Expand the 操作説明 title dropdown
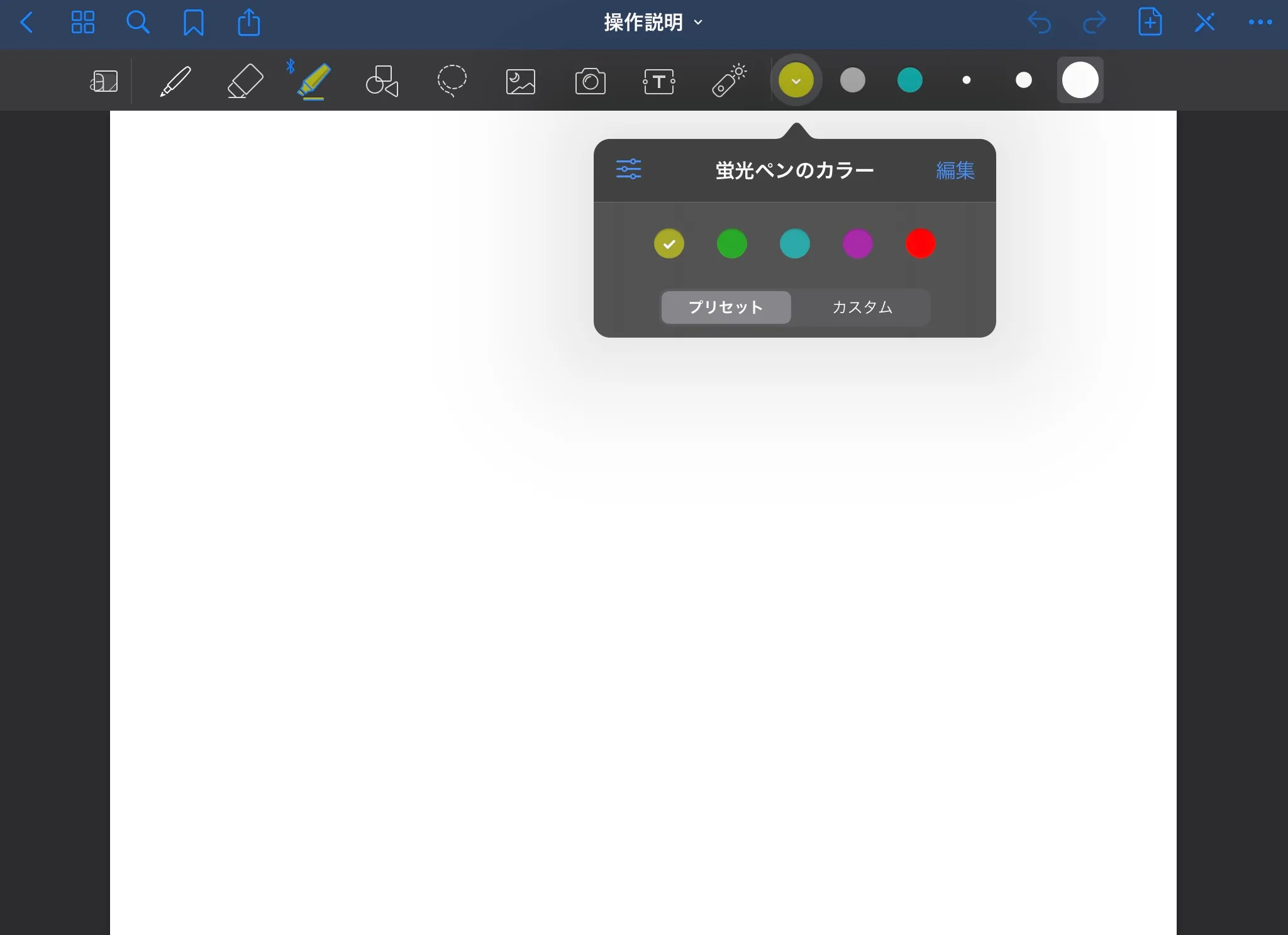1288x935 pixels. tap(652, 23)
